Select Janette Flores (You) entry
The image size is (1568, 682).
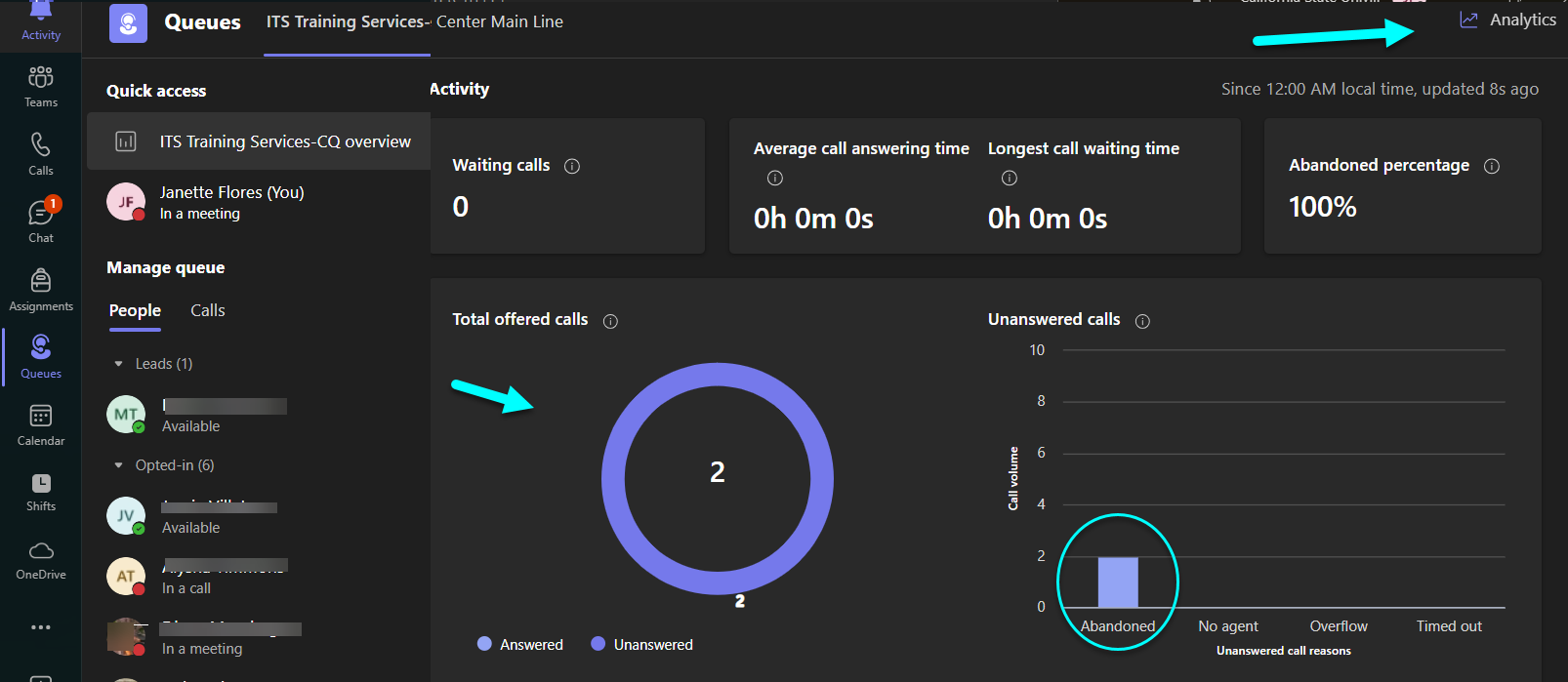coord(259,202)
